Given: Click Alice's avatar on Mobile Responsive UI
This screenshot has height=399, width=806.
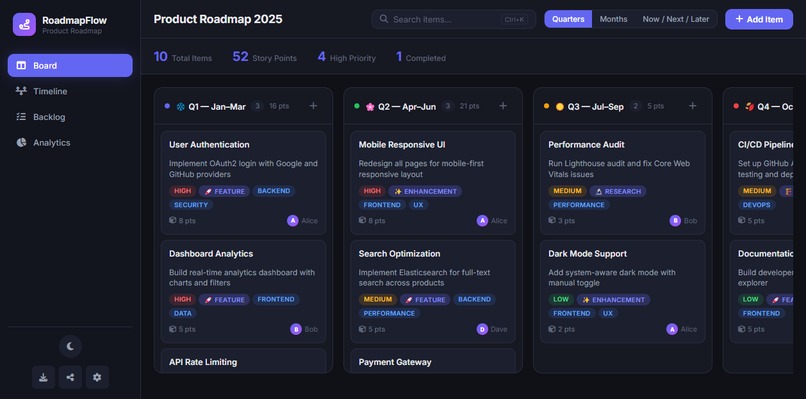Looking at the screenshot, I should [482, 221].
